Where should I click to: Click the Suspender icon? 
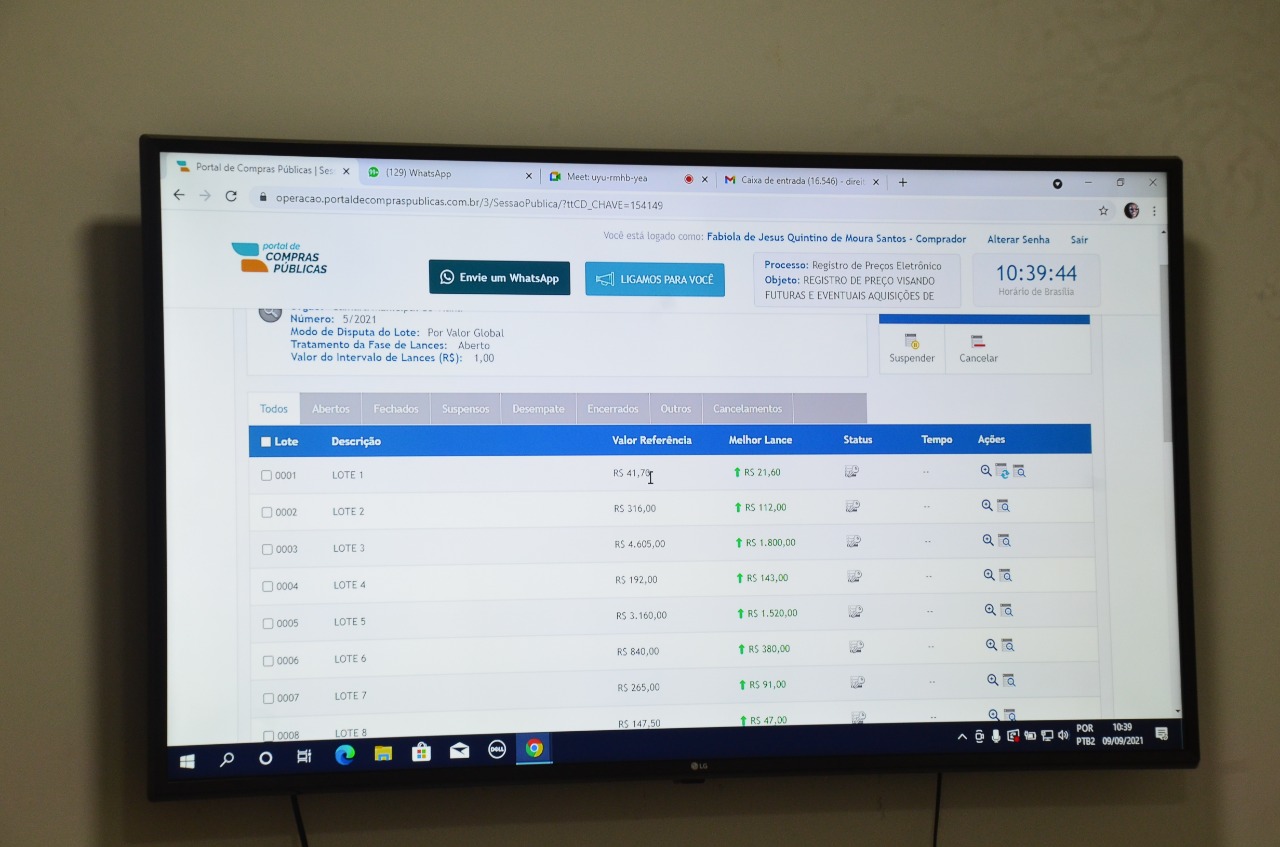(911, 343)
